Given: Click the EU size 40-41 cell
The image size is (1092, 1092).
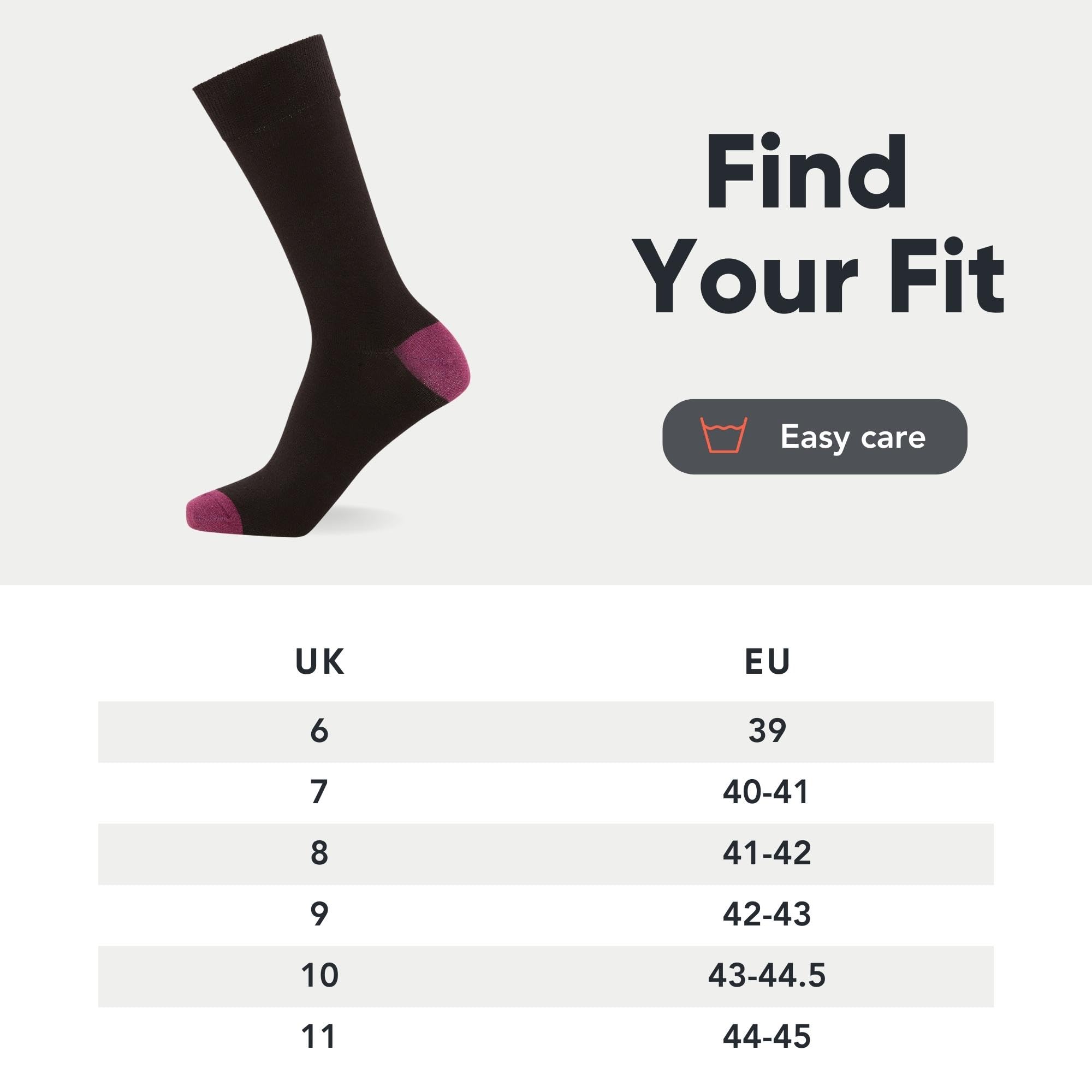Looking at the screenshot, I should 767,792.
